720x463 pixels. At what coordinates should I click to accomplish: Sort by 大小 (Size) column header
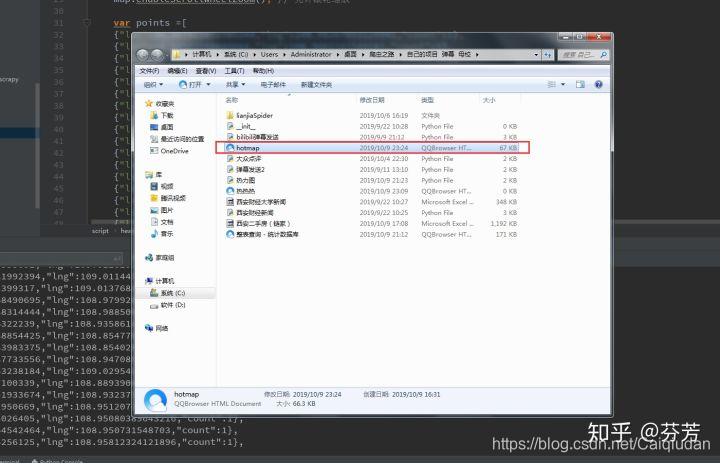[x=489, y=100]
